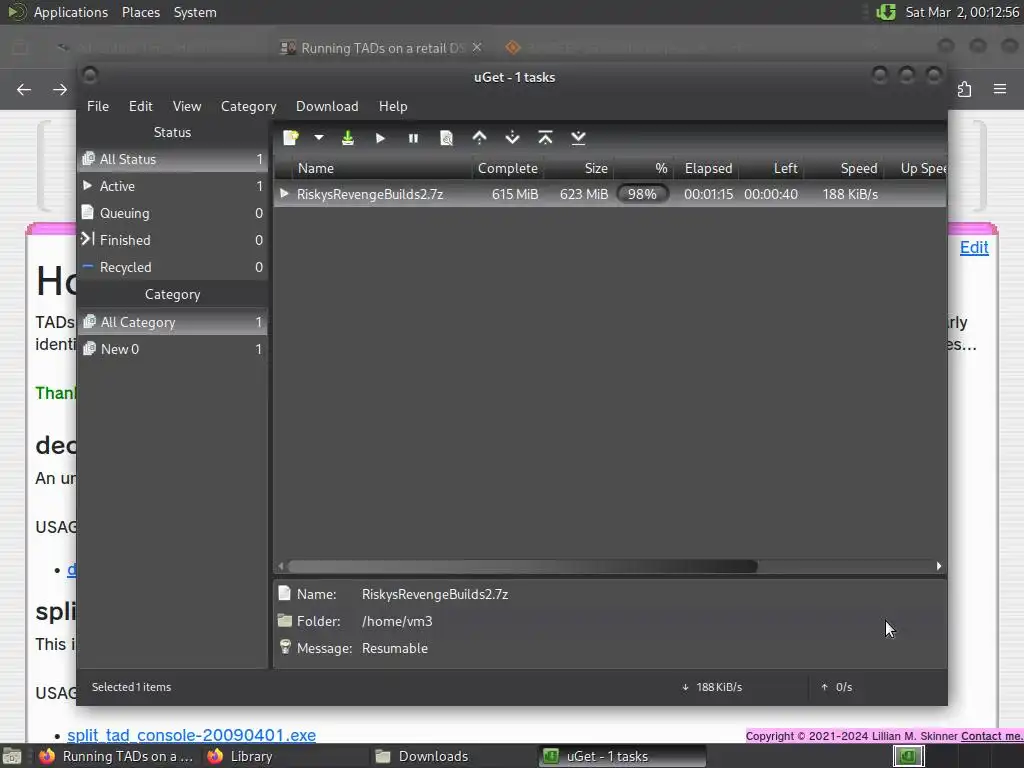Move download to the bottom of the list
1024x768 pixels.
pos(578,138)
